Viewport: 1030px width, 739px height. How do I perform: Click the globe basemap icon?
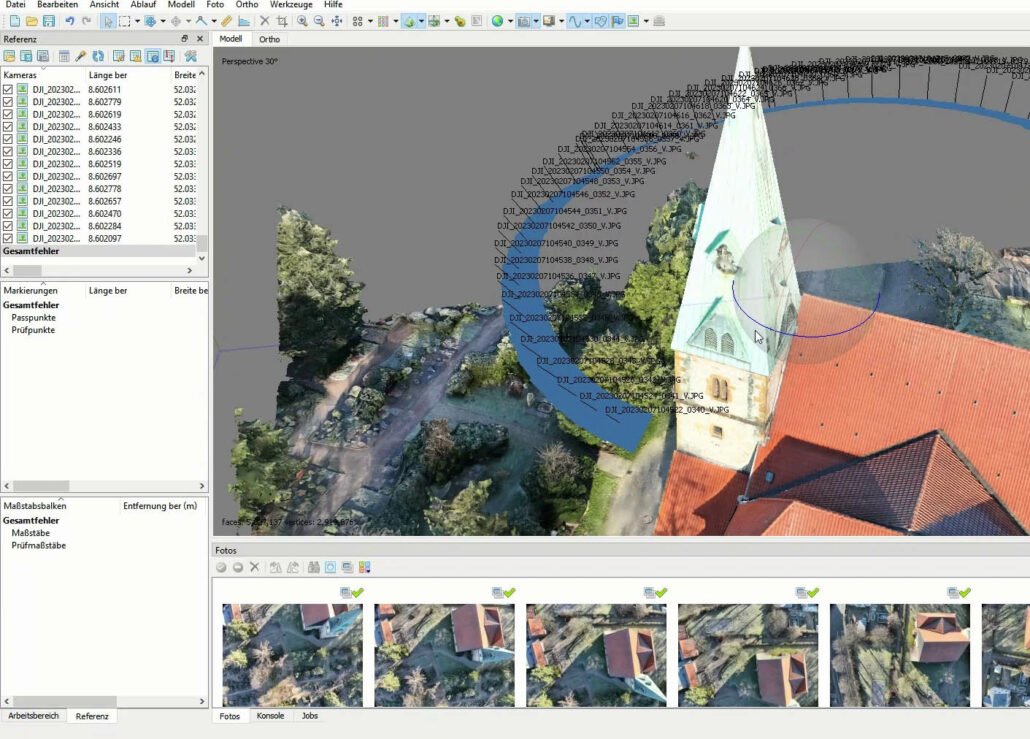[x=497, y=21]
